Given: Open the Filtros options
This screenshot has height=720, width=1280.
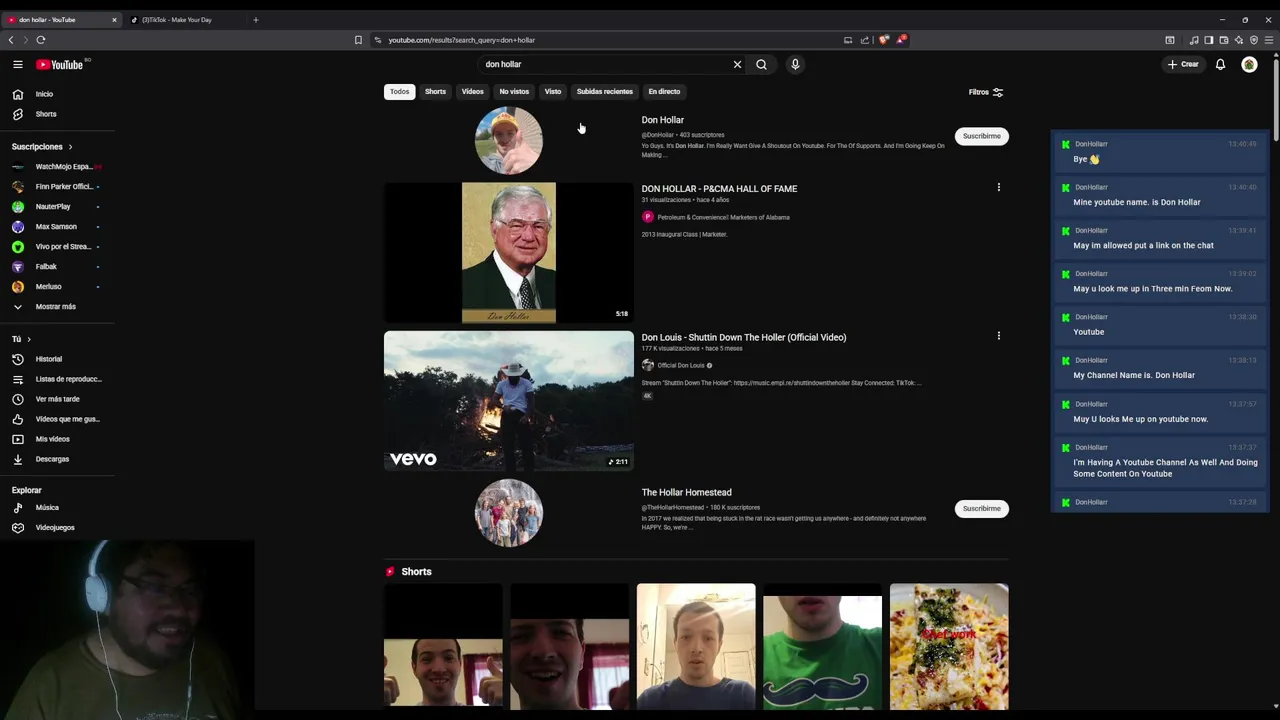Looking at the screenshot, I should [986, 92].
